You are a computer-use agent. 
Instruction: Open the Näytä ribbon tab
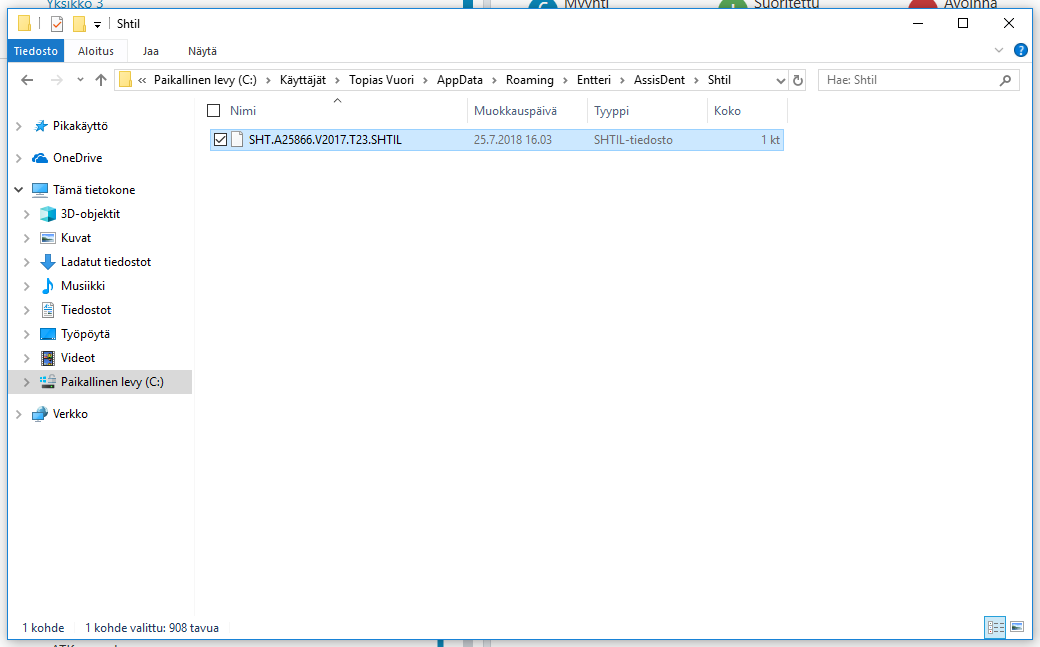(x=202, y=51)
